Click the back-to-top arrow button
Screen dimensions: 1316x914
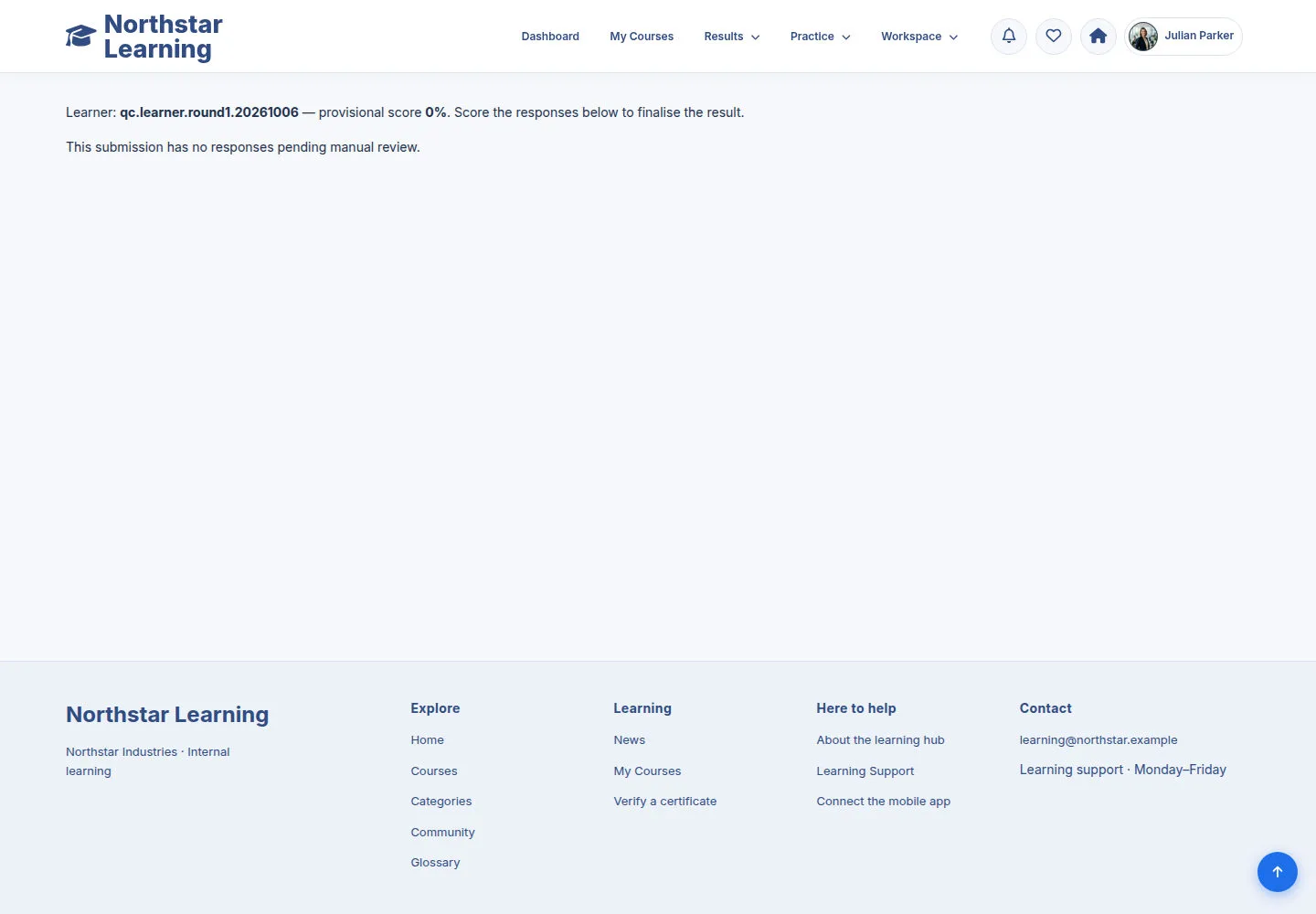point(1278,872)
